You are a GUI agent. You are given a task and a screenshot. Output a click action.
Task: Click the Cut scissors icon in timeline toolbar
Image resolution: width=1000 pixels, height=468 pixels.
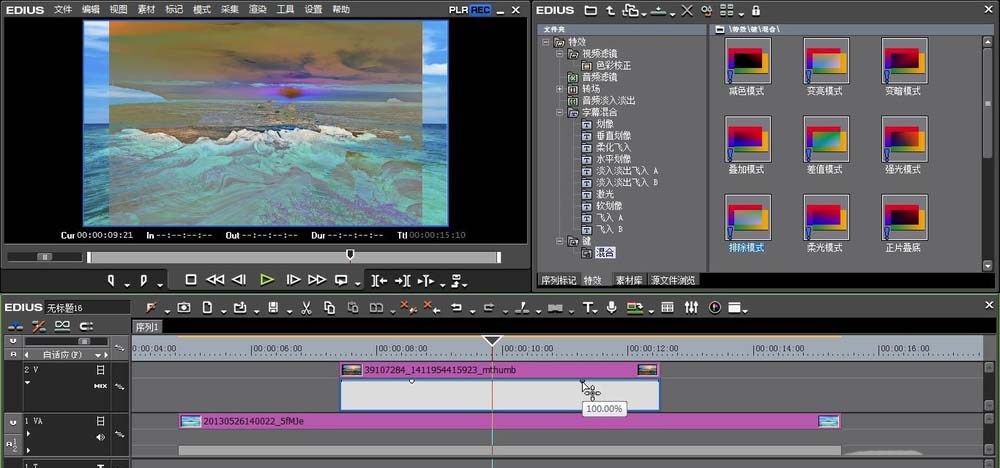pos(306,308)
